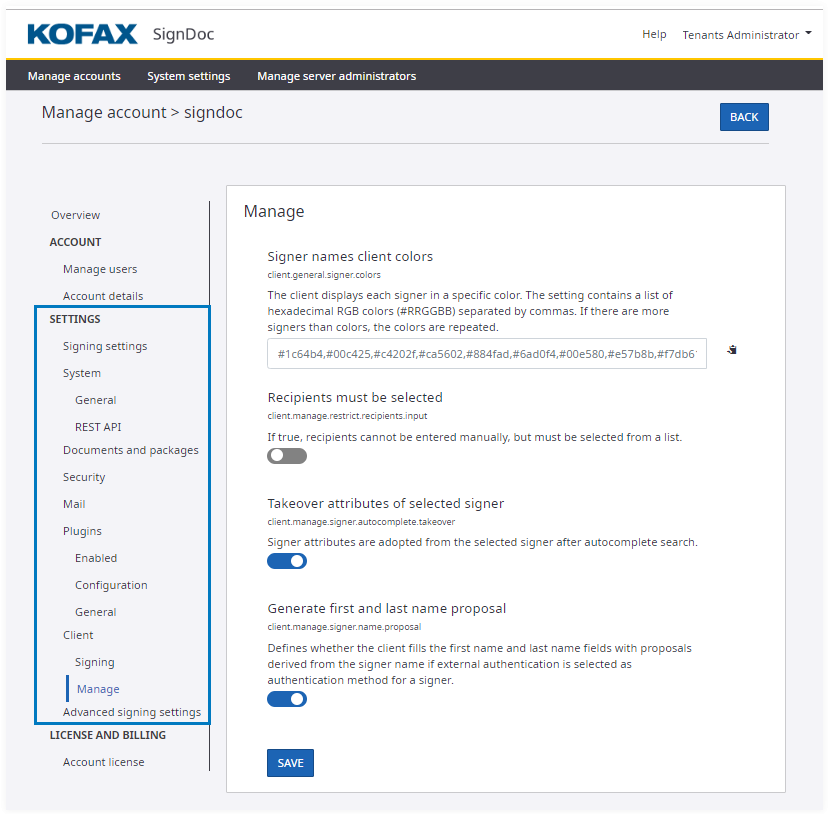Screen dimensions: 829x816
Task: Select Account license in sidebar
Action: [103, 762]
